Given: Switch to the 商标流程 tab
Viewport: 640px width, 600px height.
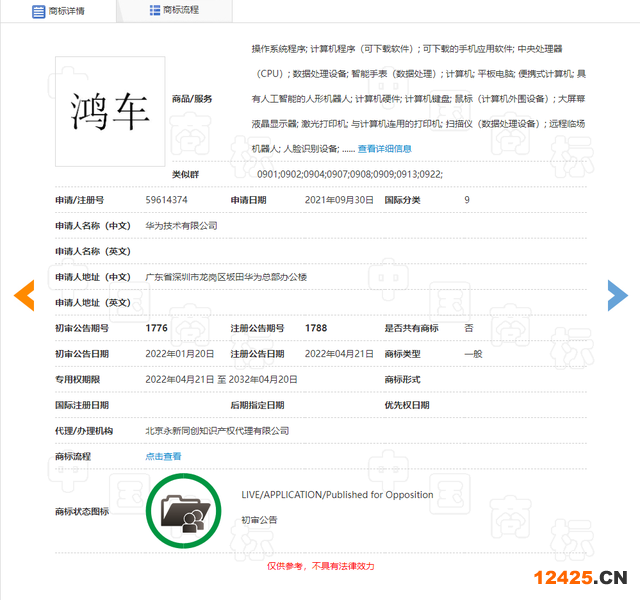Looking at the screenshot, I should 175,10.
